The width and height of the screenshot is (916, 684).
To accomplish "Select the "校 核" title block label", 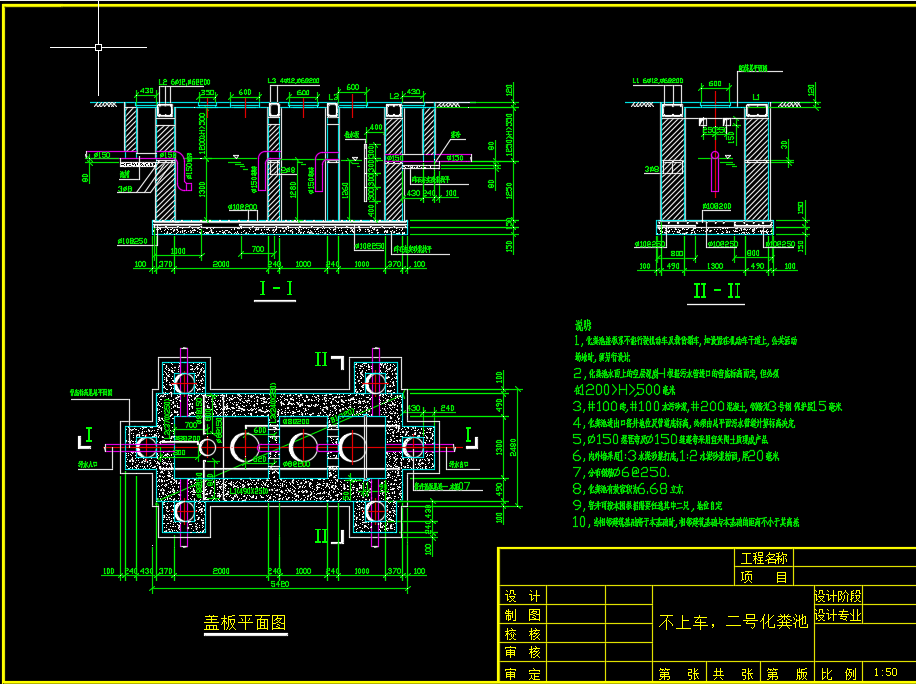I will (x=522, y=634).
